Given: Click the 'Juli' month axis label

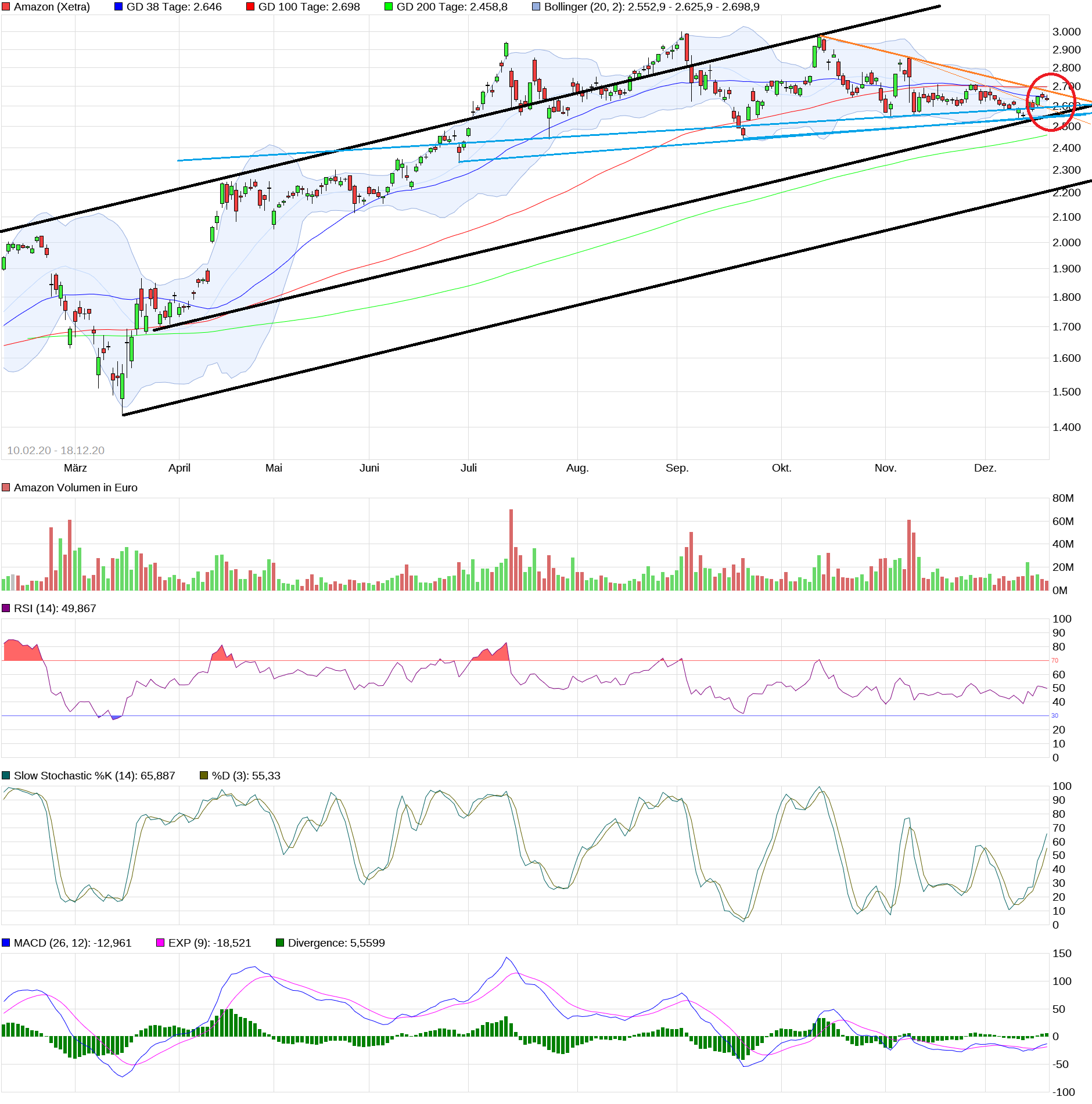Looking at the screenshot, I should click(469, 468).
